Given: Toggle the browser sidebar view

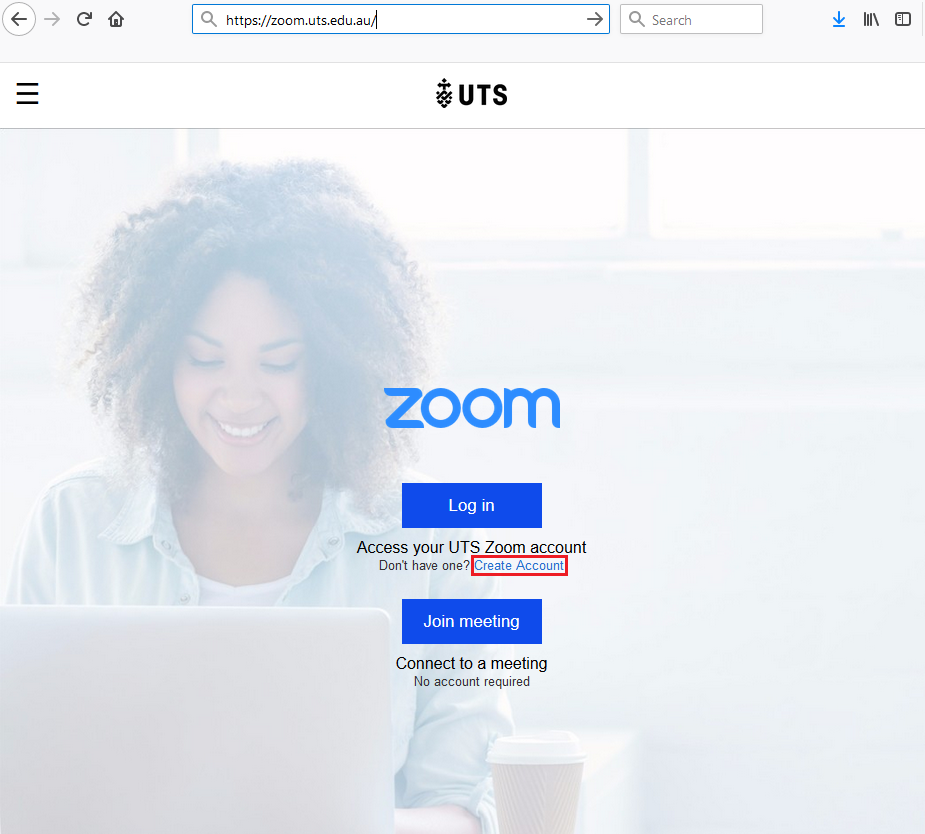Looking at the screenshot, I should click(903, 19).
